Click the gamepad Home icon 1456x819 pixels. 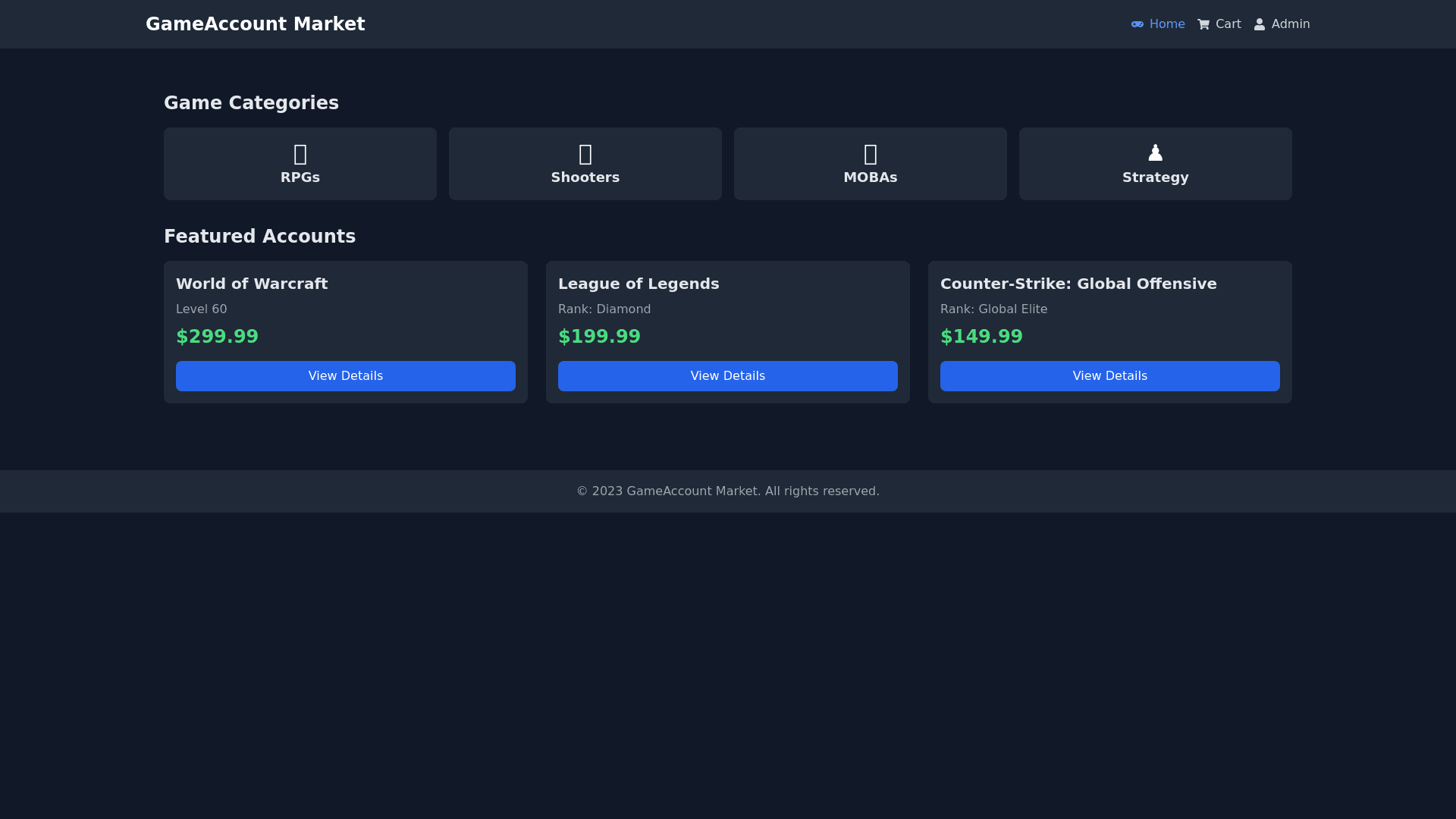tap(1137, 24)
